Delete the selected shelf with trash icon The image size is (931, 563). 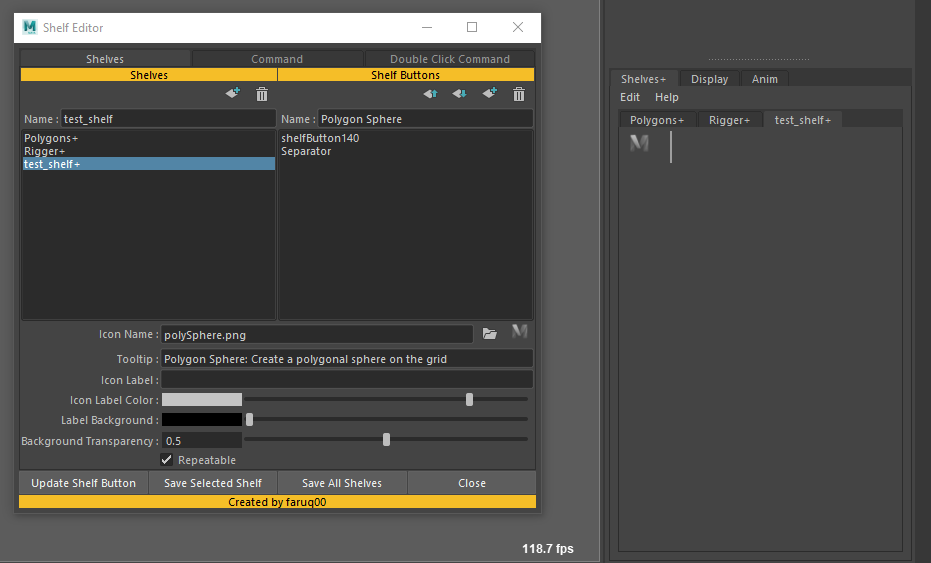pyautogui.click(x=262, y=94)
